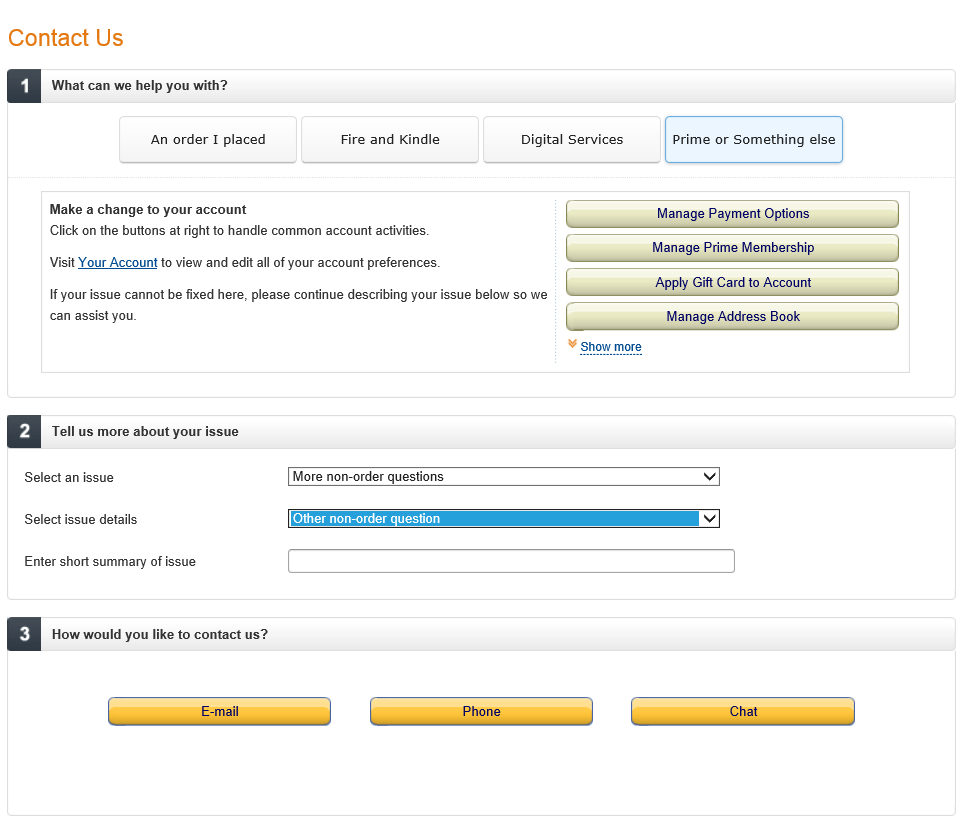
Task: Click the 'Contact Us' heading
Action: coord(66,38)
